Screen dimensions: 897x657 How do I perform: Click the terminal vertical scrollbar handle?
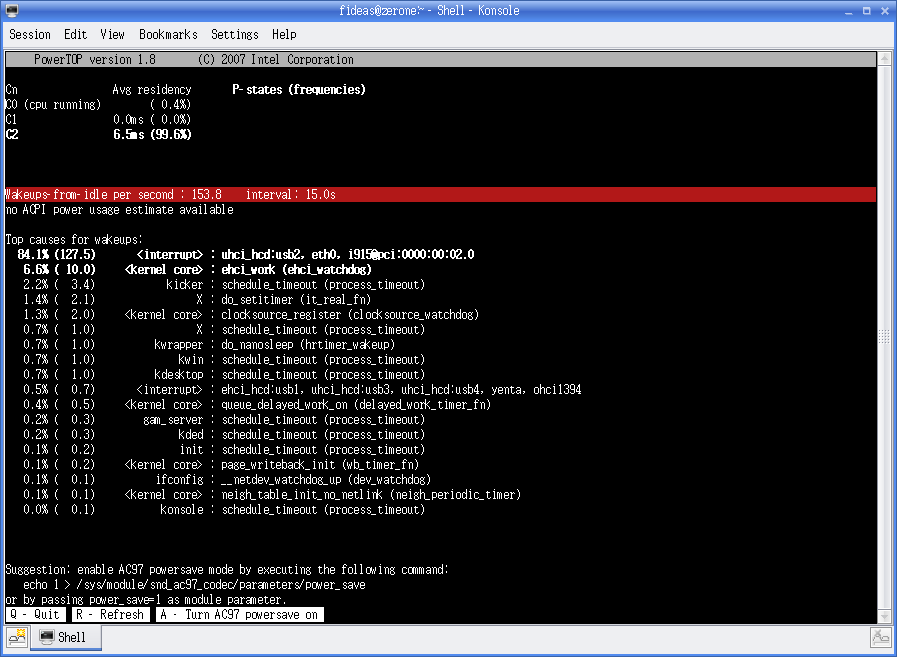tap(884, 337)
